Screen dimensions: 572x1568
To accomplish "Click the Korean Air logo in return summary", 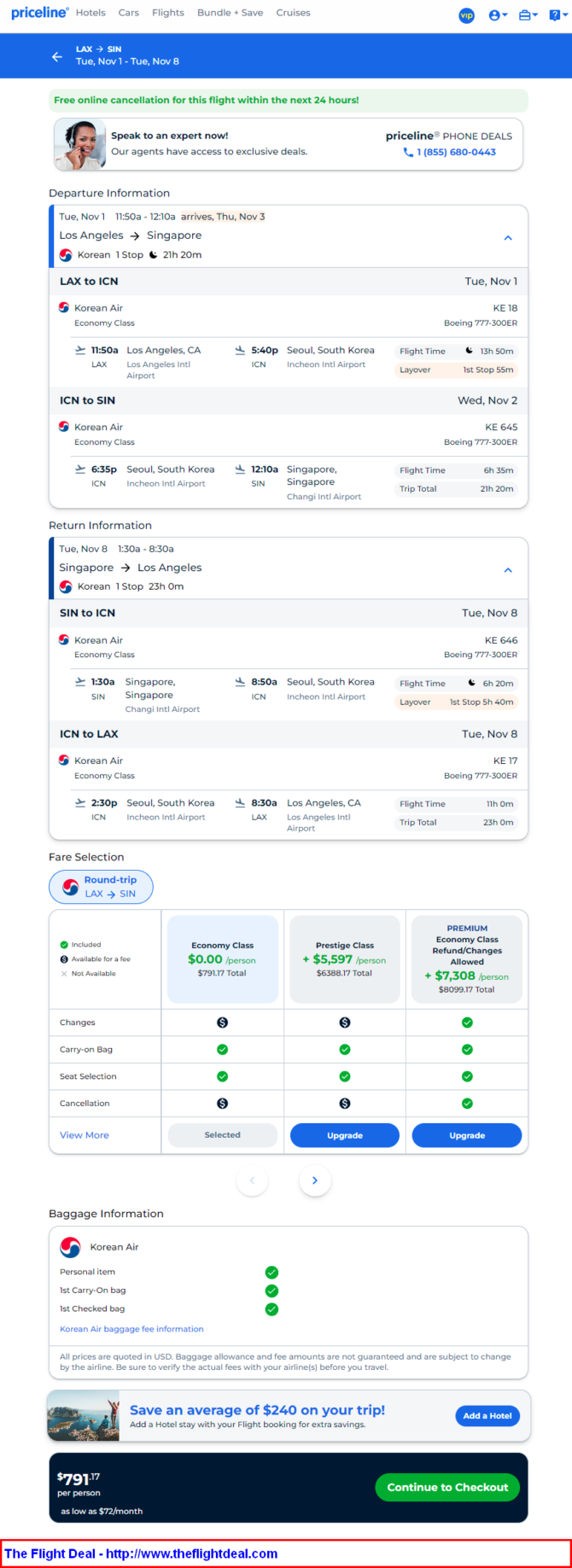I will pos(66,586).
